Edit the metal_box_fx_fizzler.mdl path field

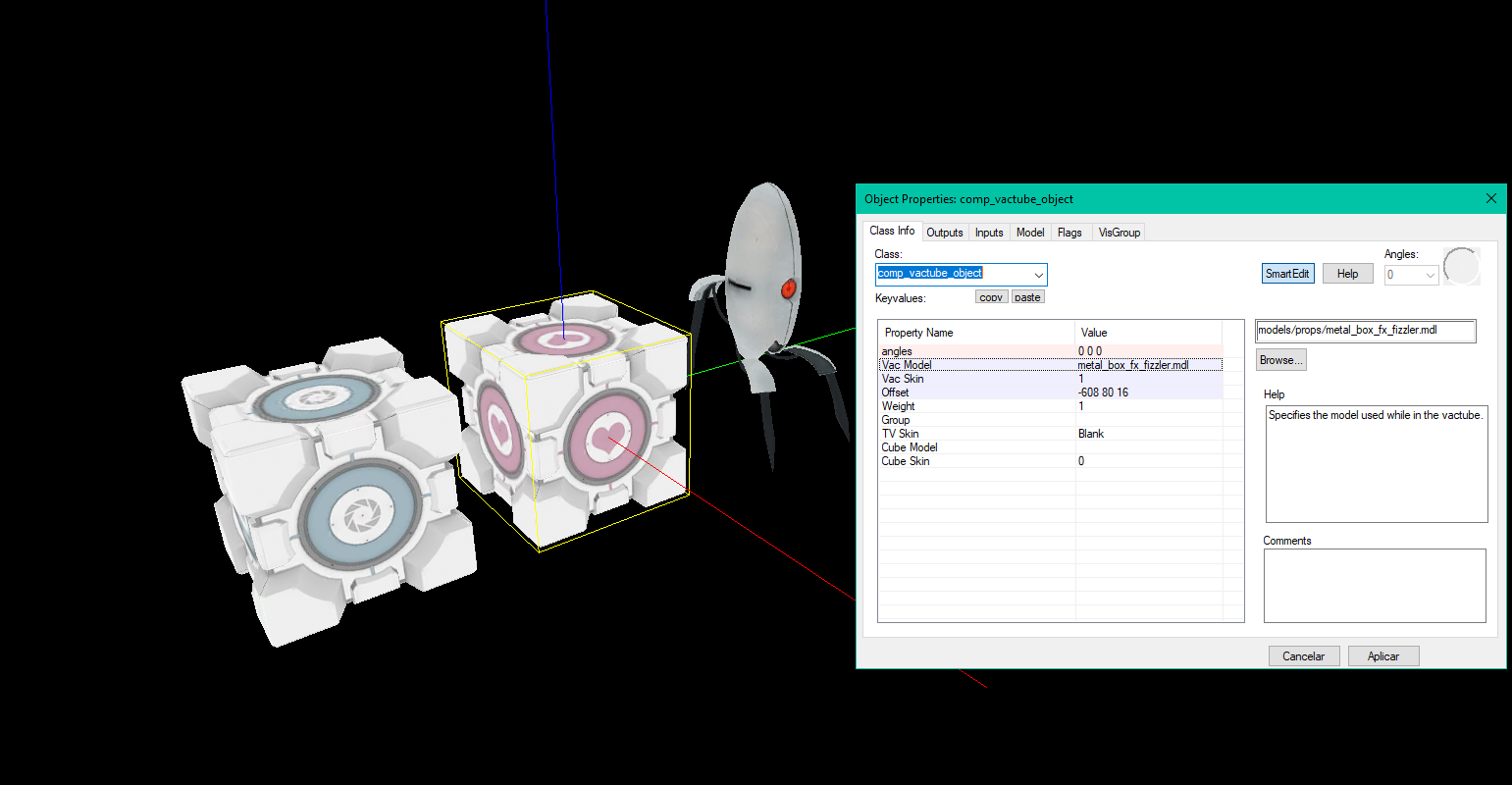tap(1366, 331)
